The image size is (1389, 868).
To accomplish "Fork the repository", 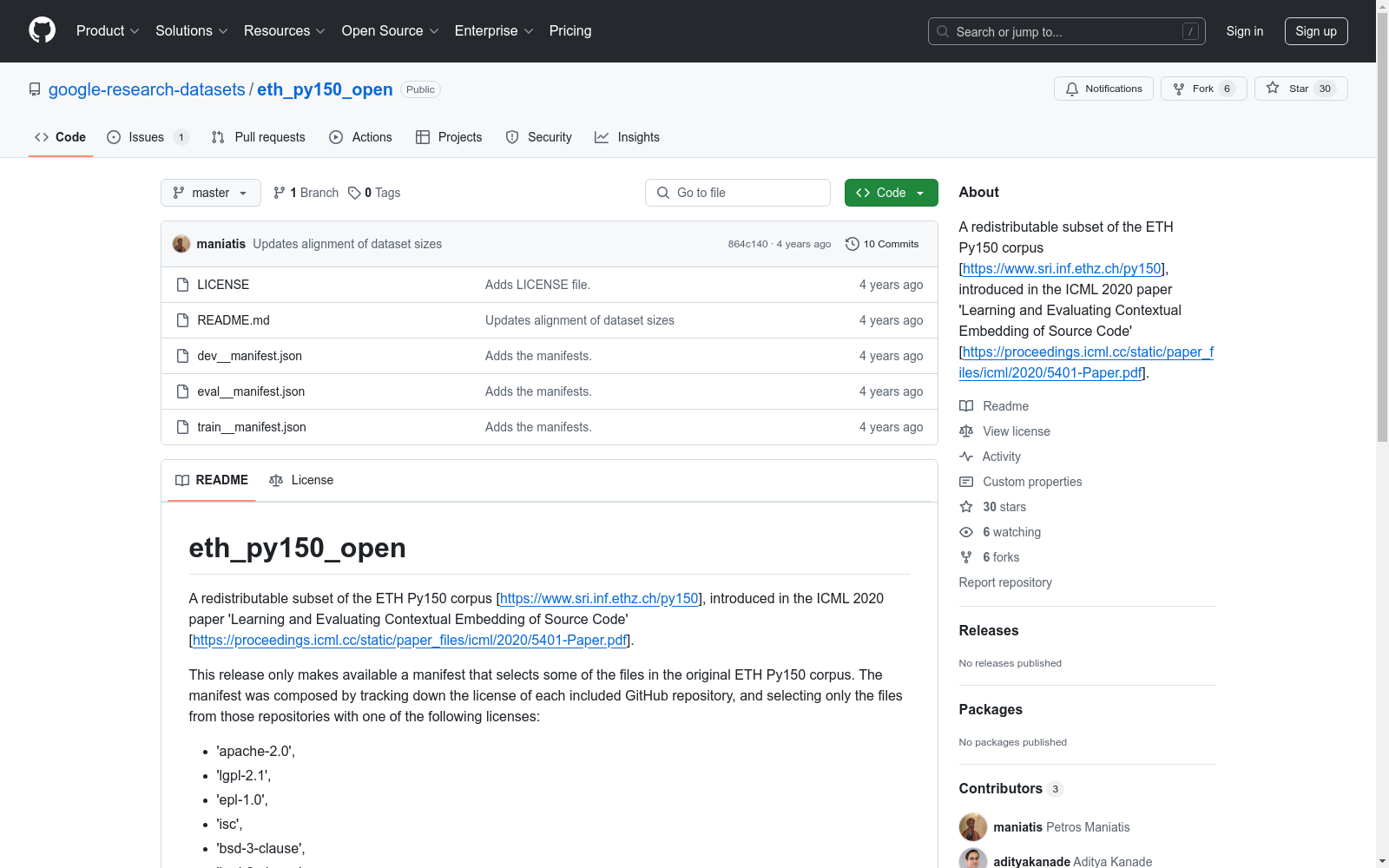I will click(1203, 89).
